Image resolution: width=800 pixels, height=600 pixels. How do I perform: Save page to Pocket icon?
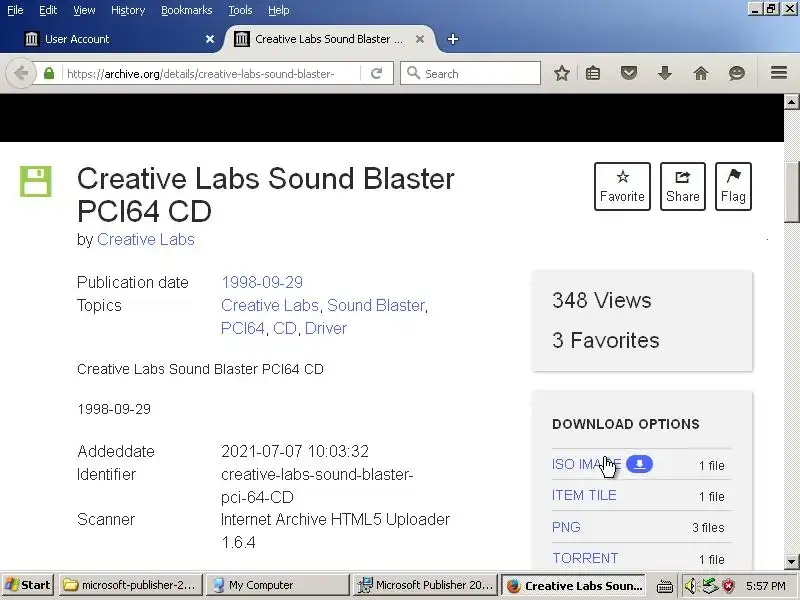tap(629, 73)
